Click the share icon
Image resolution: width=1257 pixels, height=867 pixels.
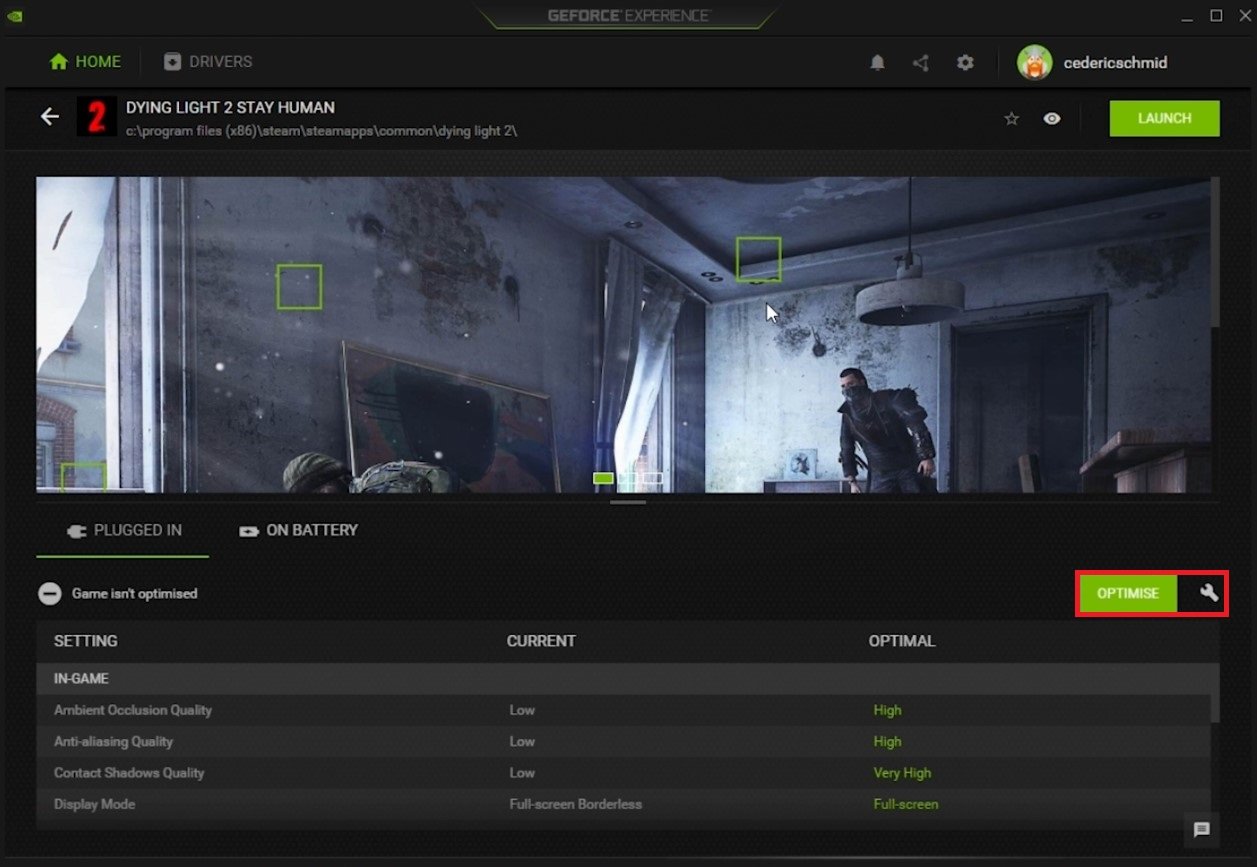921,62
